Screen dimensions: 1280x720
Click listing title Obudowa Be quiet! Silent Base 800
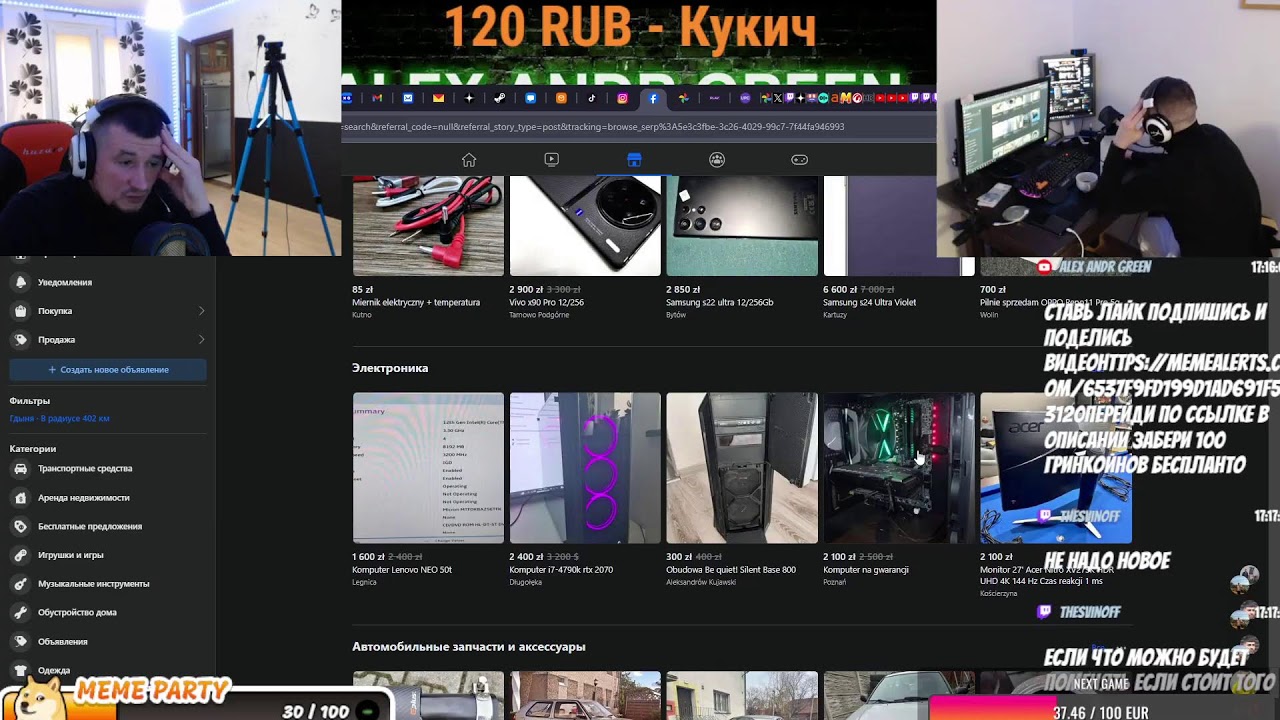pos(731,570)
